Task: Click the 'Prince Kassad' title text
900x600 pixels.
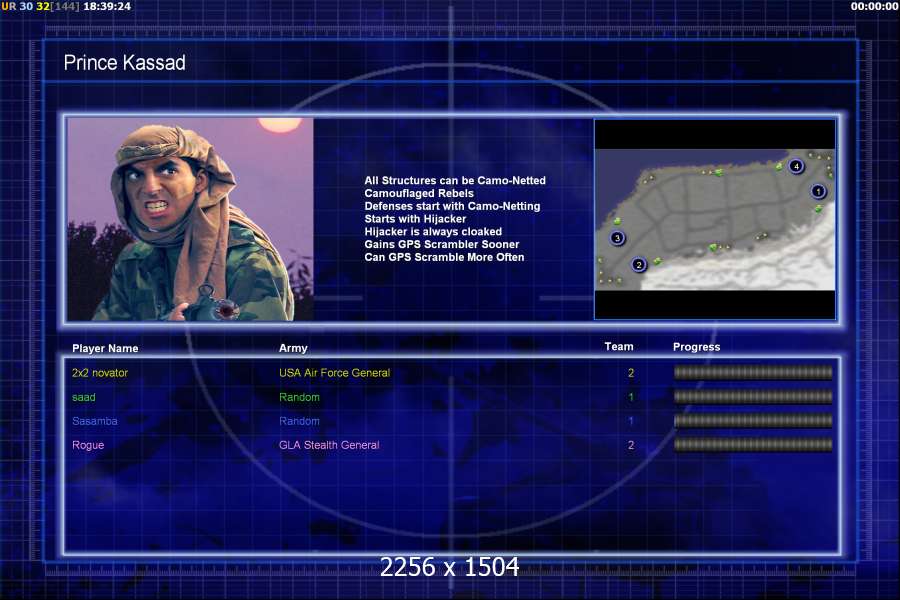Action: [125, 63]
